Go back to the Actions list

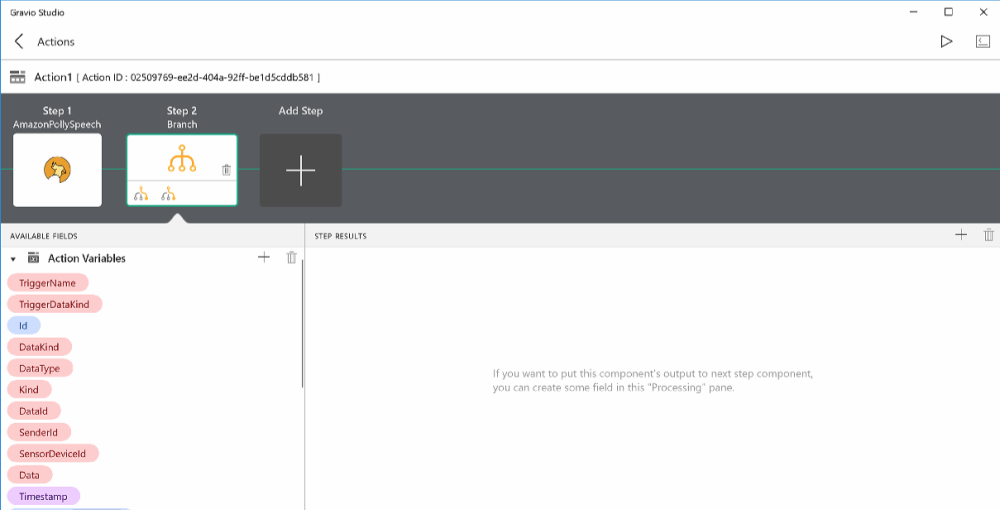coord(19,41)
